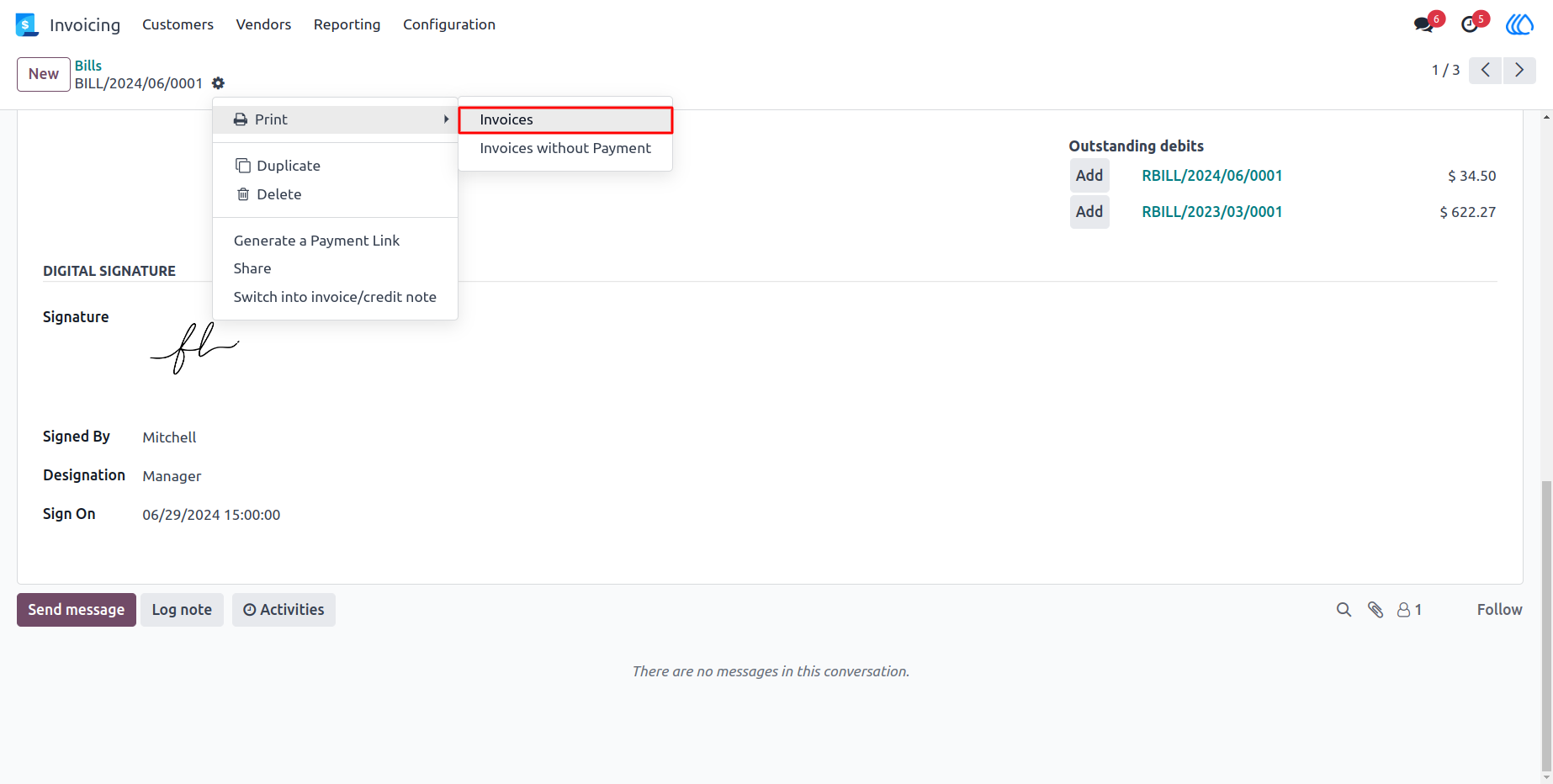The image size is (1553, 784).
Task: Search messages with the magnifier icon
Action: pyautogui.click(x=1344, y=610)
